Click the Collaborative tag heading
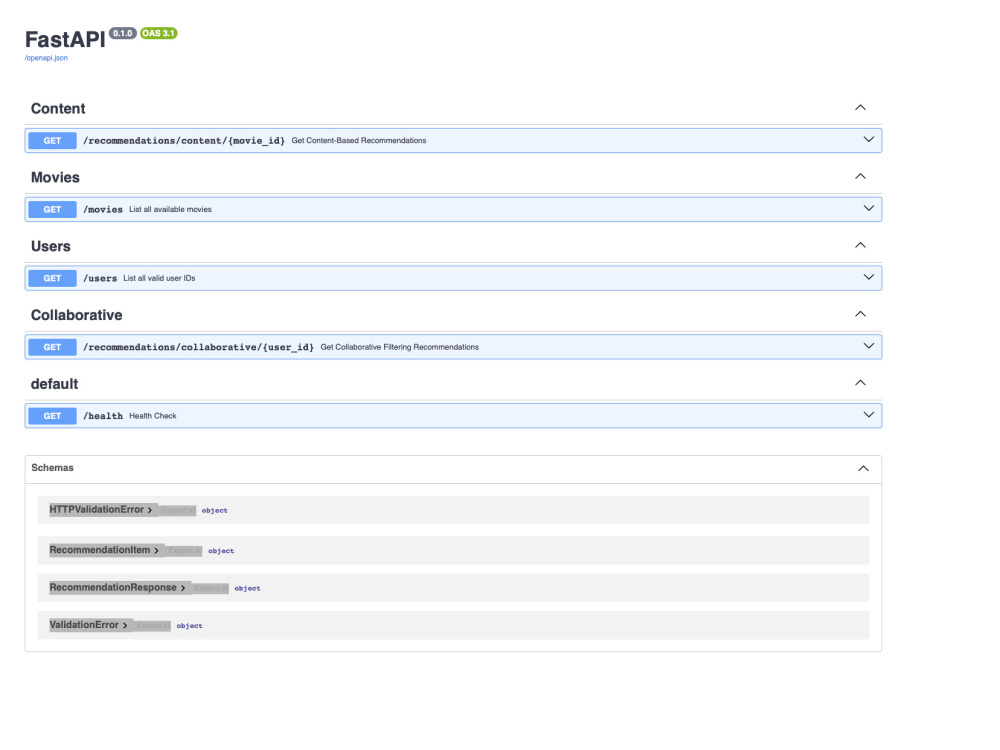 point(77,315)
